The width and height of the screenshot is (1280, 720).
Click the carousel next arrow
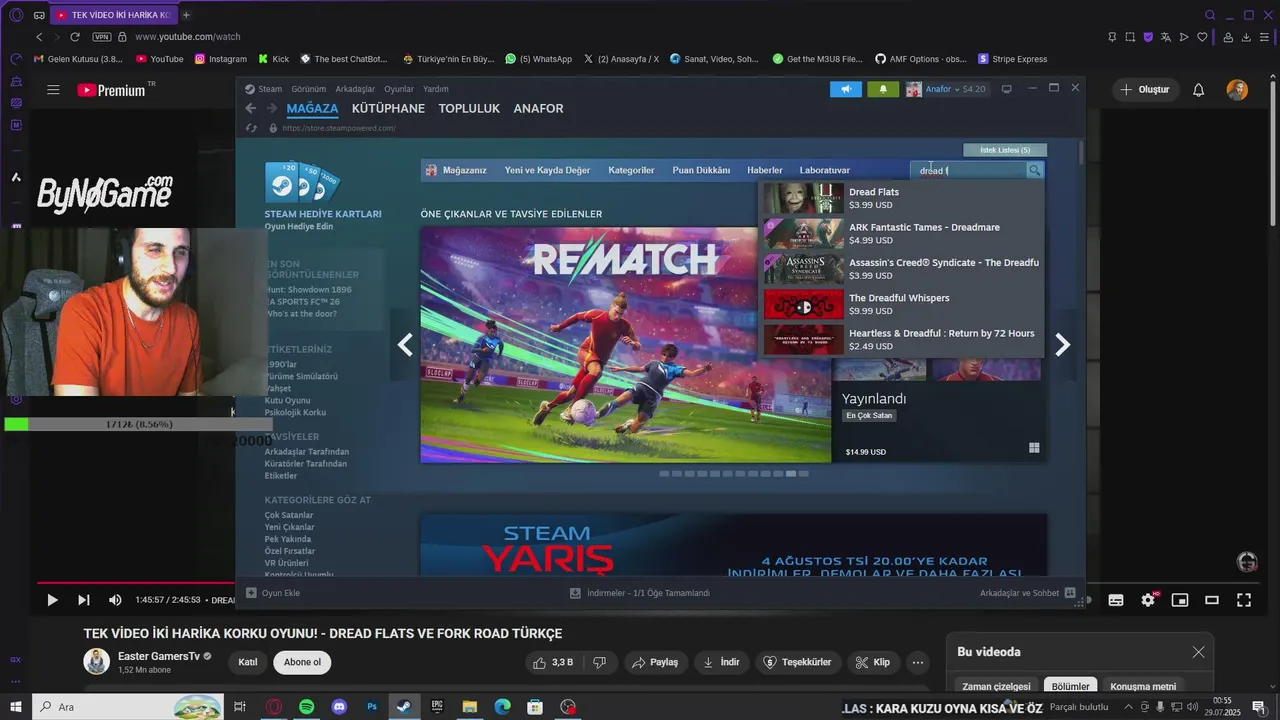[1063, 345]
